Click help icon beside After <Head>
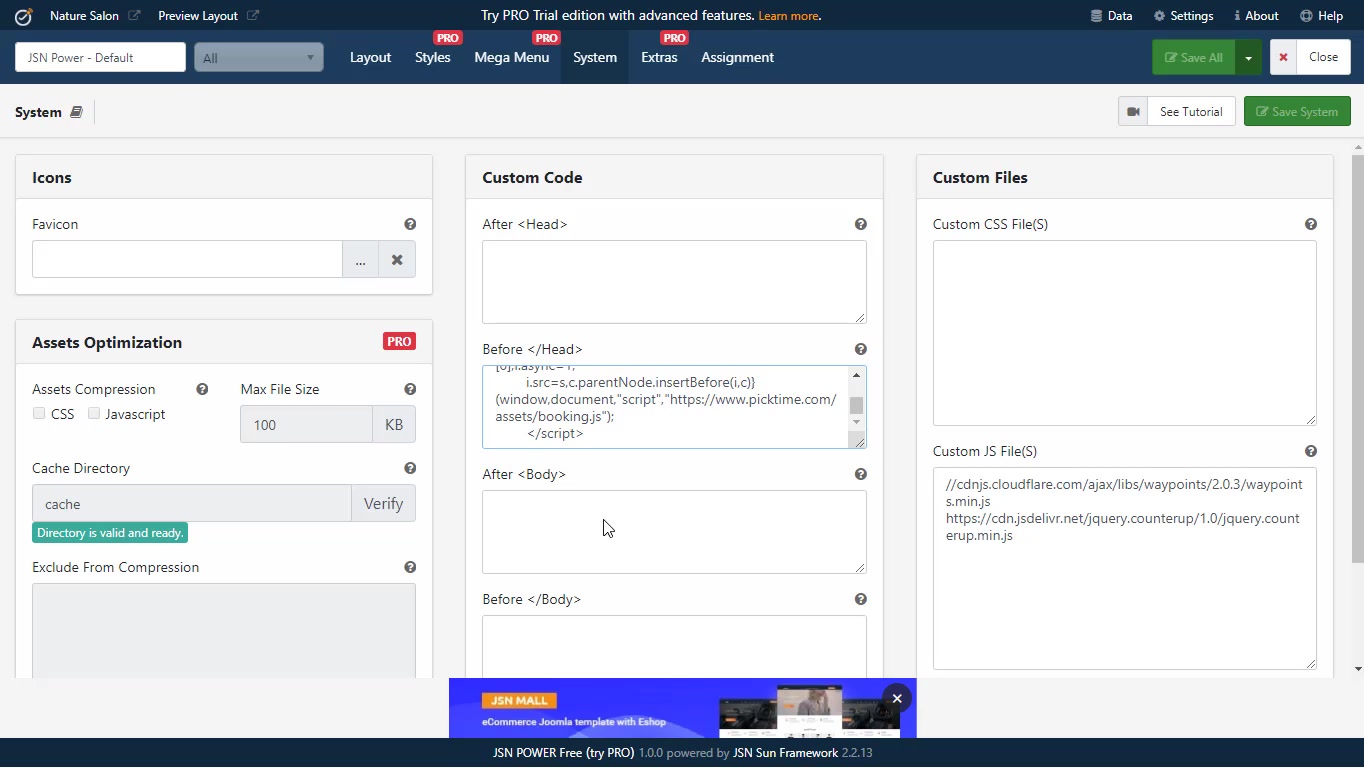Image resolution: width=1364 pixels, height=768 pixels. (860, 225)
